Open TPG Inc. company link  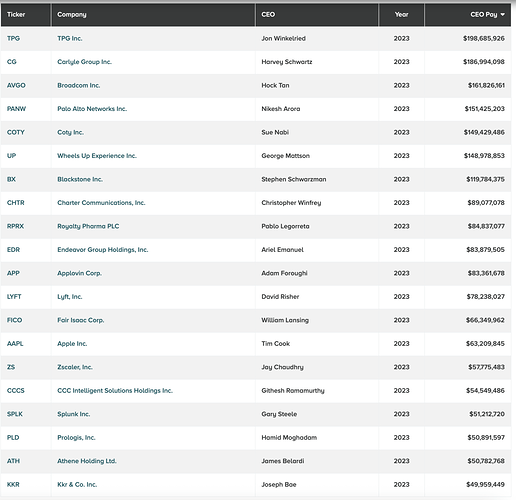tap(70, 38)
